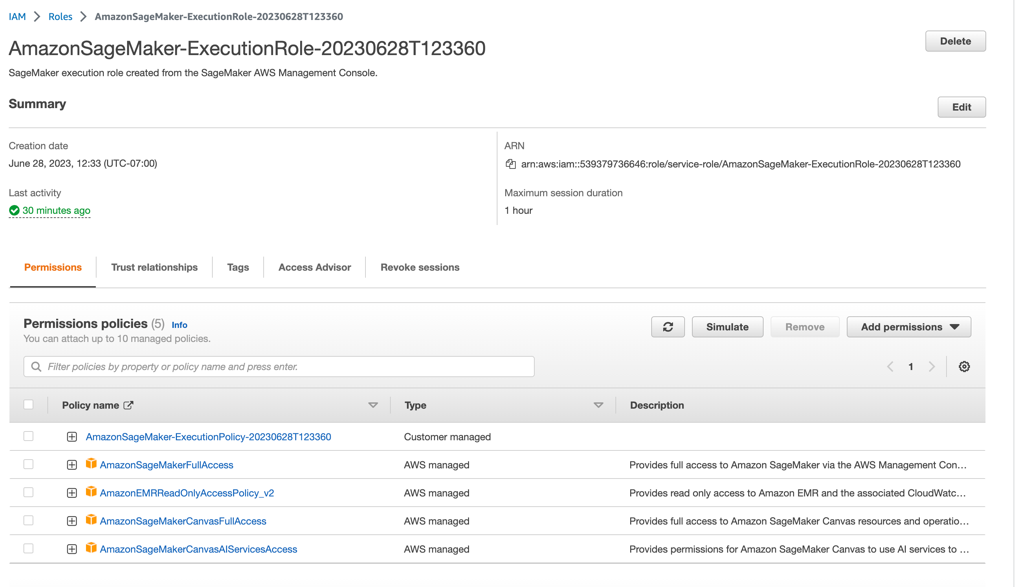Screen dimensions: 1016x587
Task: Click the search magnifier icon in filter box
Action: [x=36, y=367]
